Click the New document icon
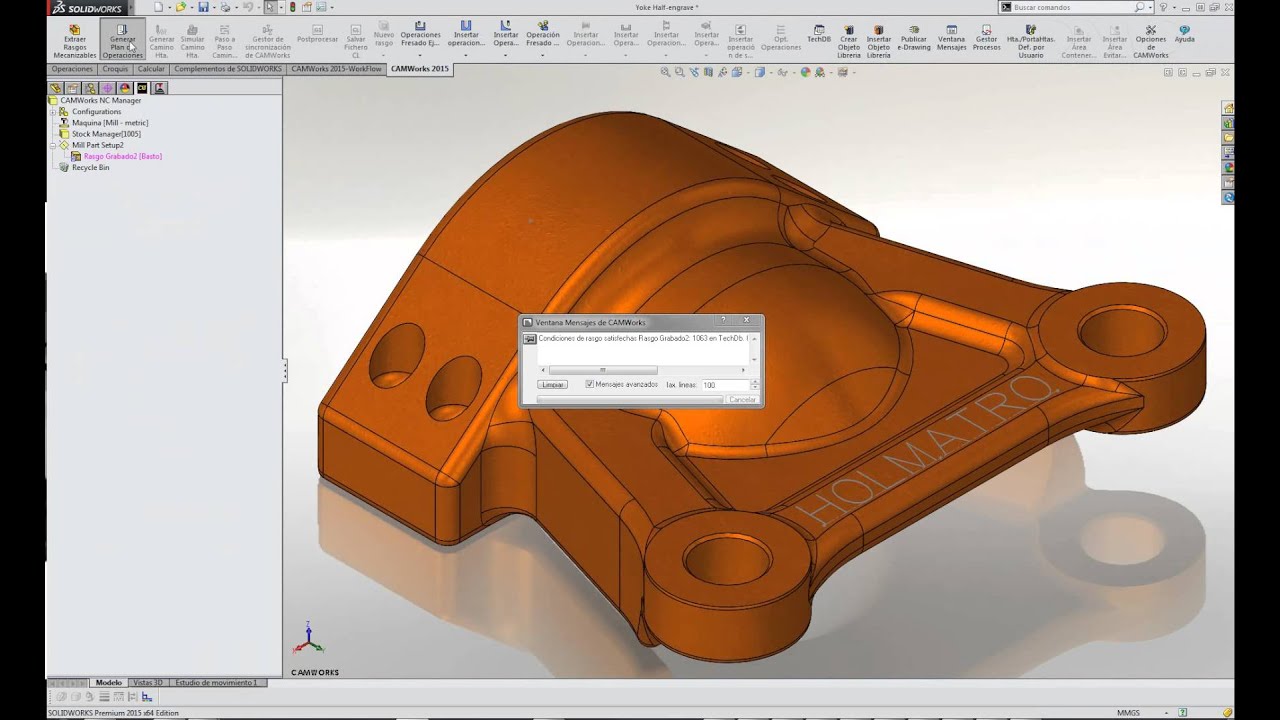 click(x=158, y=7)
